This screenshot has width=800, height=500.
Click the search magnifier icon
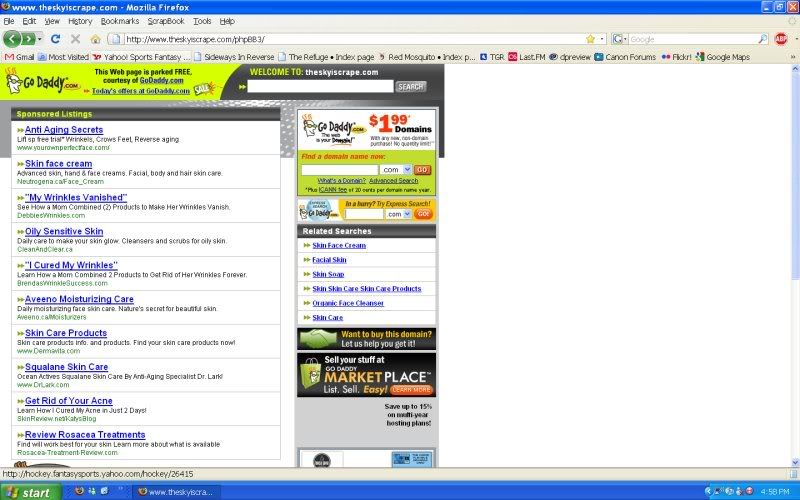[x=763, y=39]
